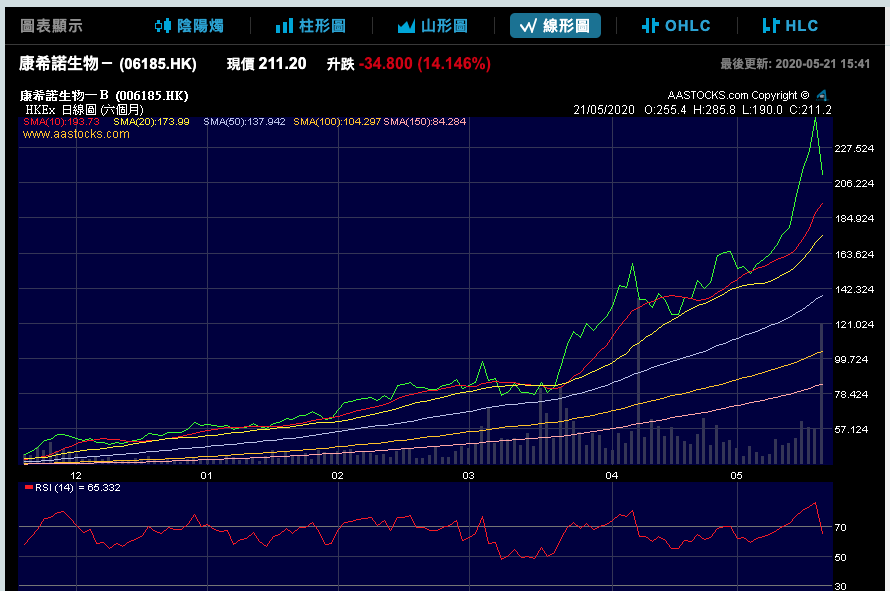The image size is (890, 591).
Task: Click the chart title 康希諾生物－B (006185.HK)
Action: tap(104, 95)
